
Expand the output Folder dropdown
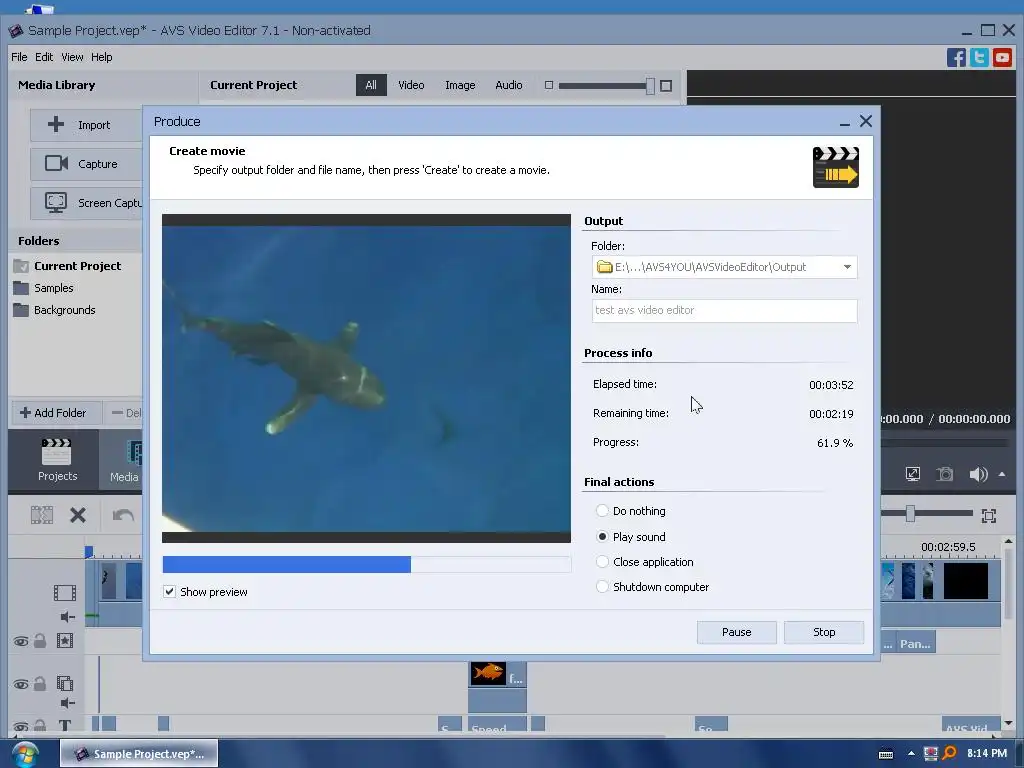click(x=847, y=267)
